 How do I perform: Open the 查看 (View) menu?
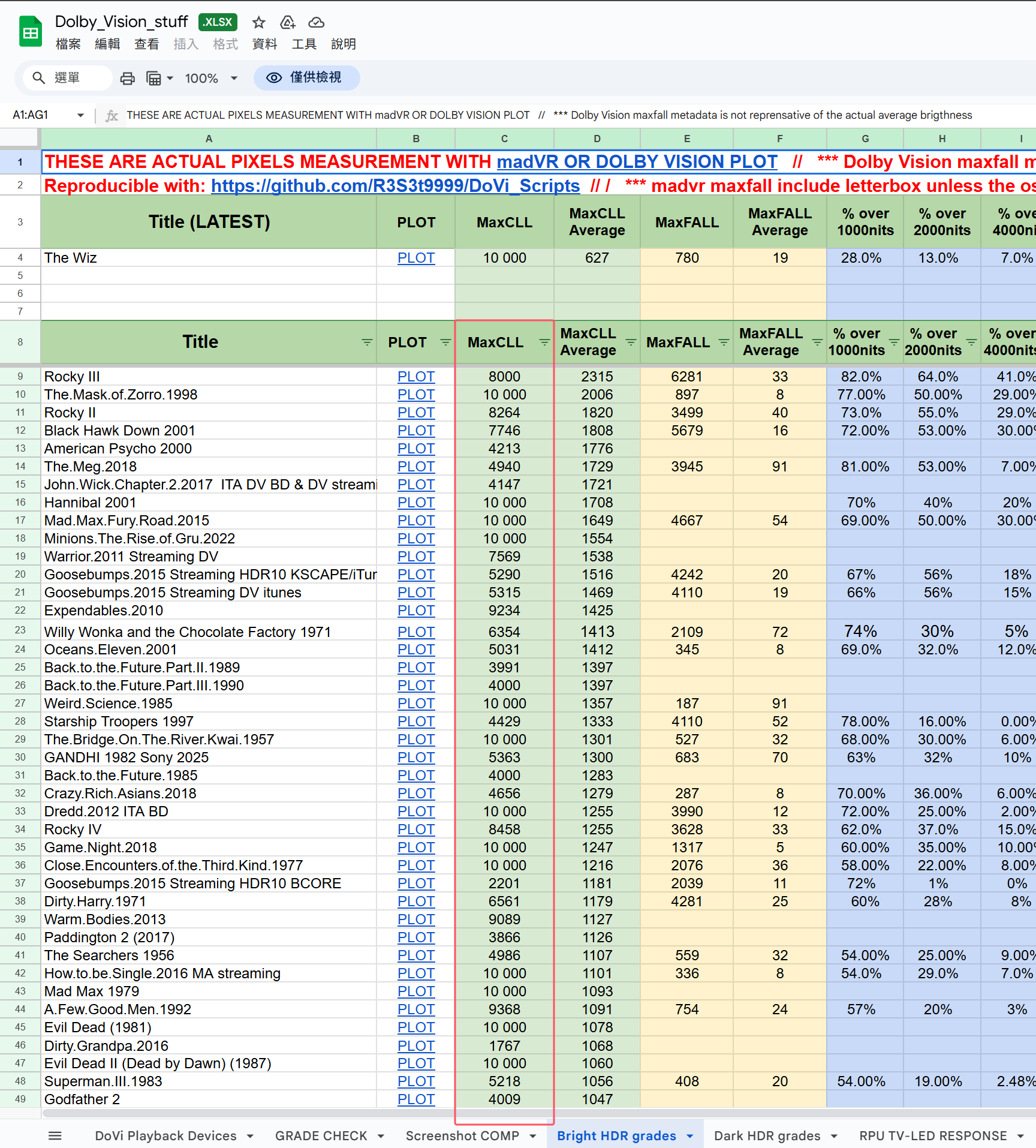147,44
